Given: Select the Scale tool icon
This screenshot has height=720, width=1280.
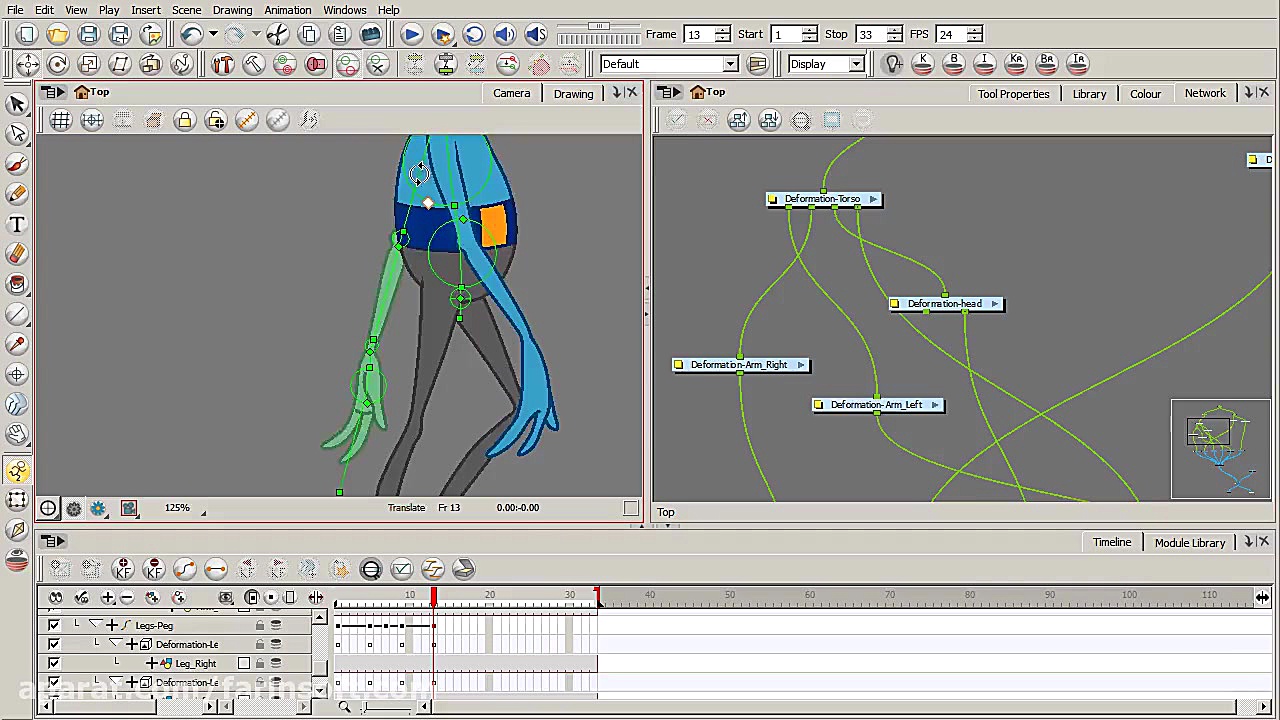Looking at the screenshot, I should pos(89,65).
